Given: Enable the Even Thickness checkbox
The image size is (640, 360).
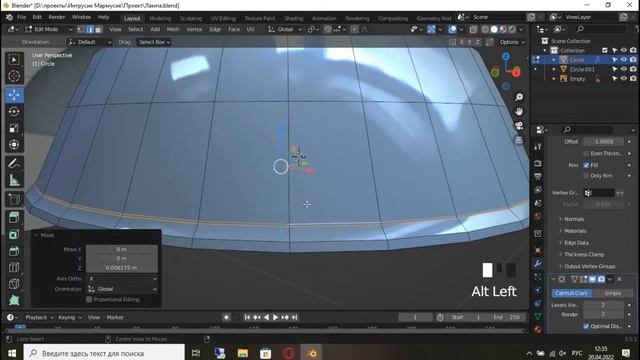Looking at the screenshot, I should 586,153.
